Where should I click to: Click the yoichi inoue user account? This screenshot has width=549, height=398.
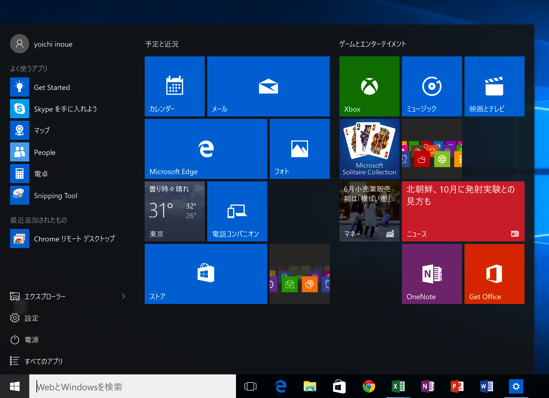pyautogui.click(x=41, y=44)
